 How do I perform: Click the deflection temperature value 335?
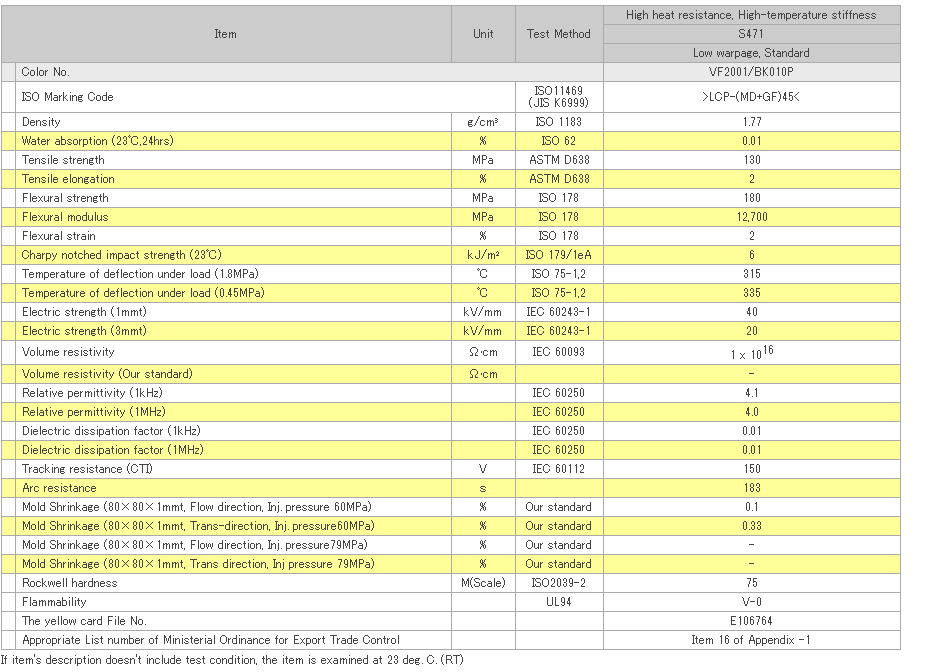(x=751, y=293)
